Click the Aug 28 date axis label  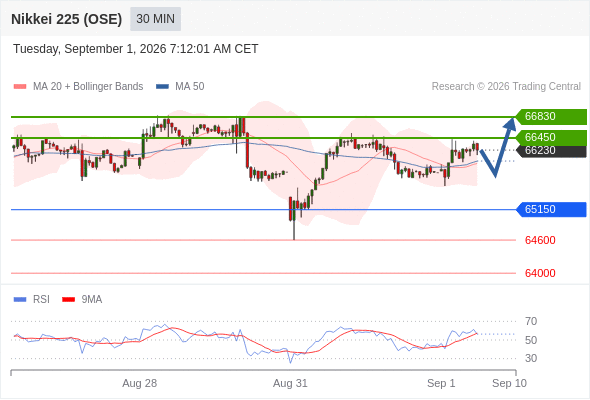click(x=140, y=383)
